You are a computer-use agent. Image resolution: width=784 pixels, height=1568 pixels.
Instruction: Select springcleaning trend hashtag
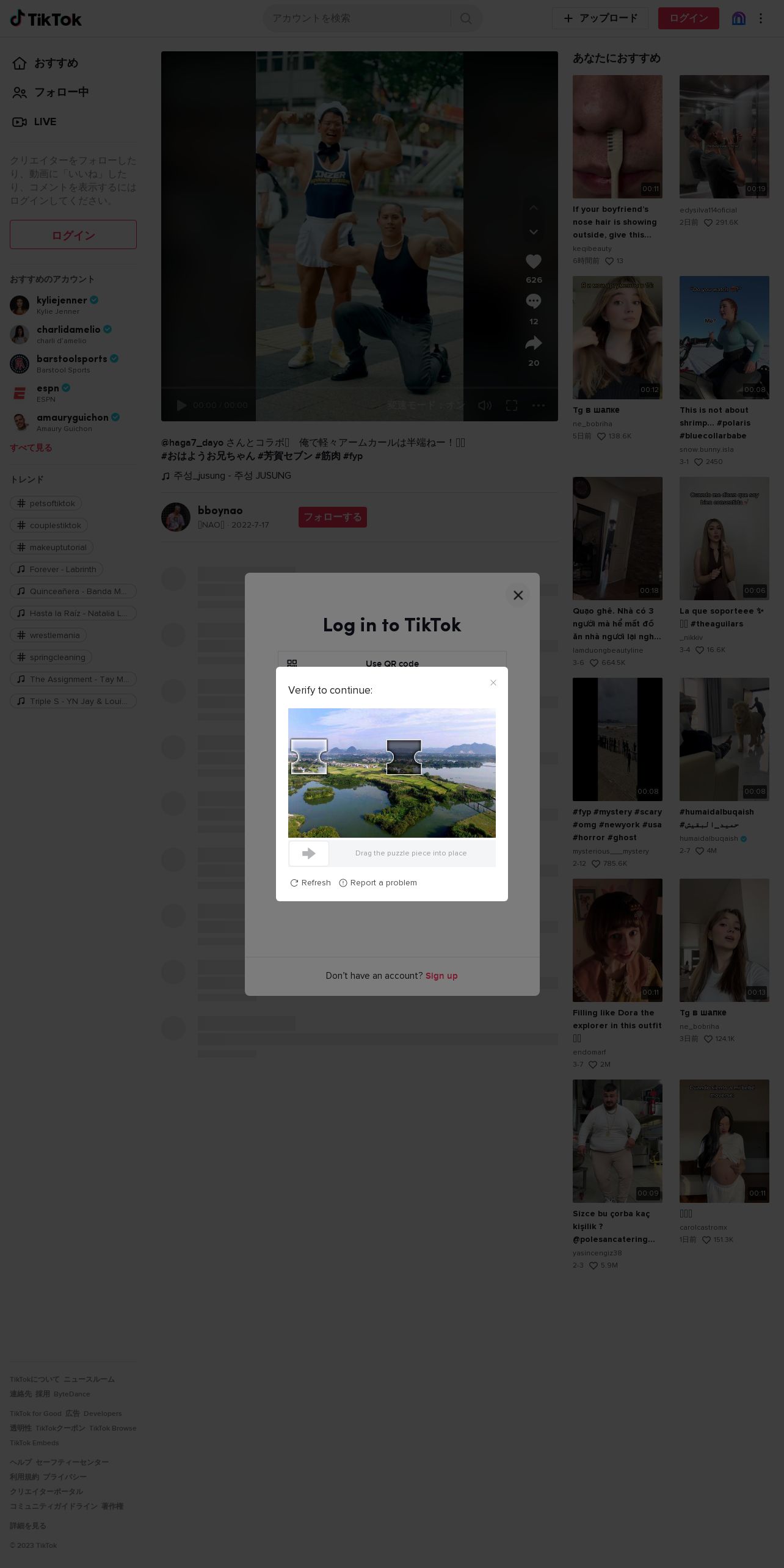[51, 657]
